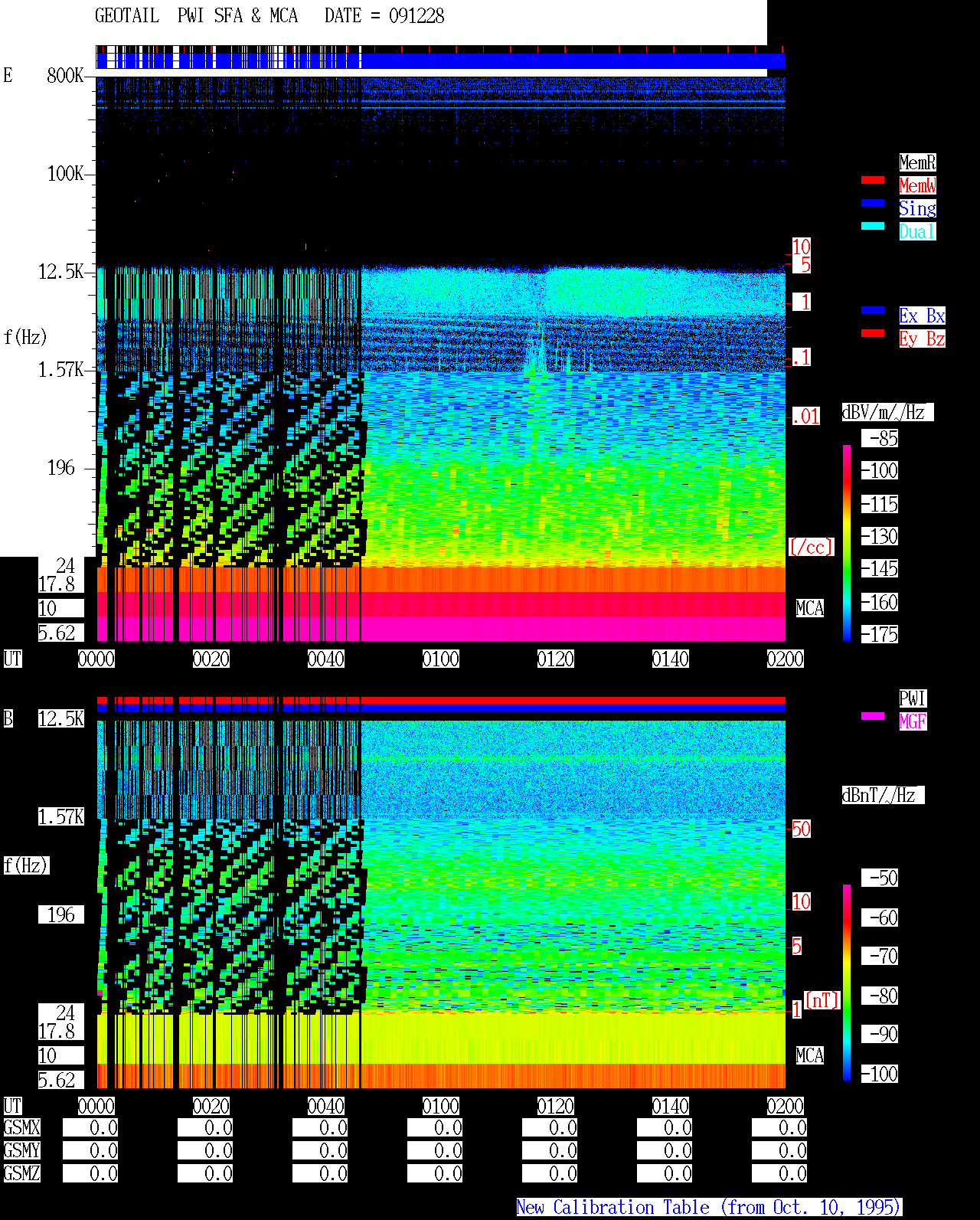Click the cyan Dual legend swatch
Viewport: 980px width, 1220px height.
pyautogui.click(x=873, y=226)
